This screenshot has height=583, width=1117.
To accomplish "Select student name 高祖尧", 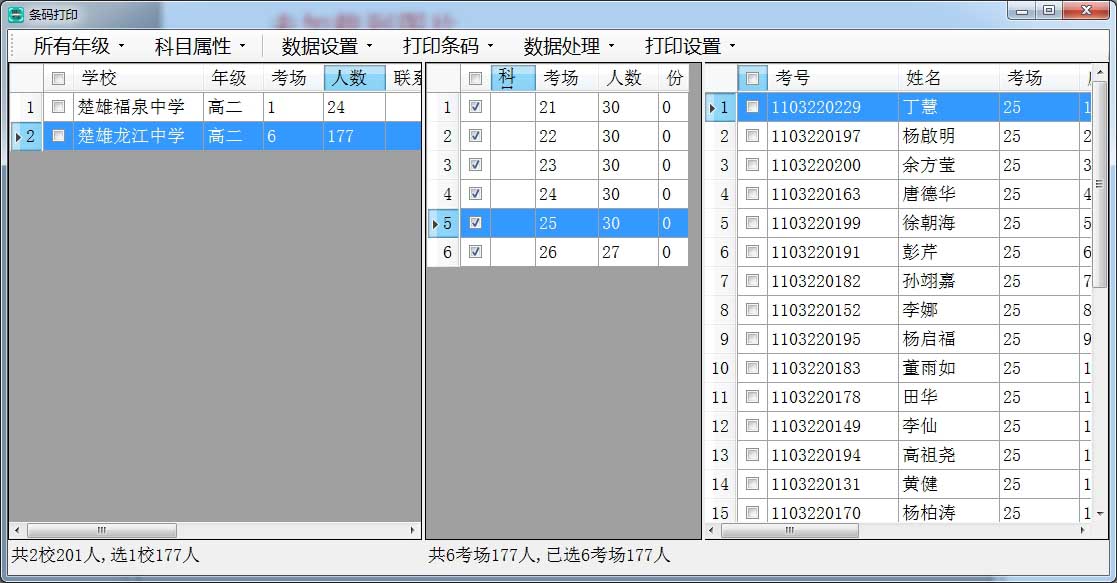I will [949, 455].
